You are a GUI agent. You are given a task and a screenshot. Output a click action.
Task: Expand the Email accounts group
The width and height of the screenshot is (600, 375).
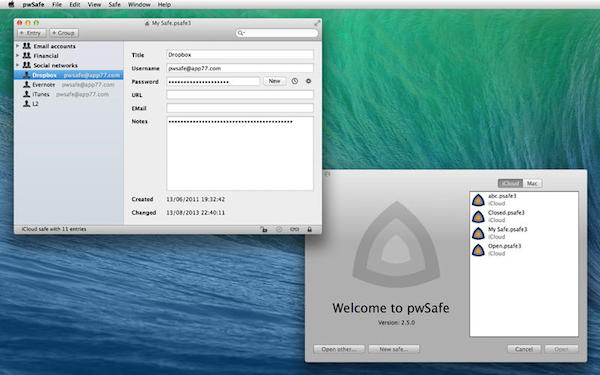coord(18,46)
